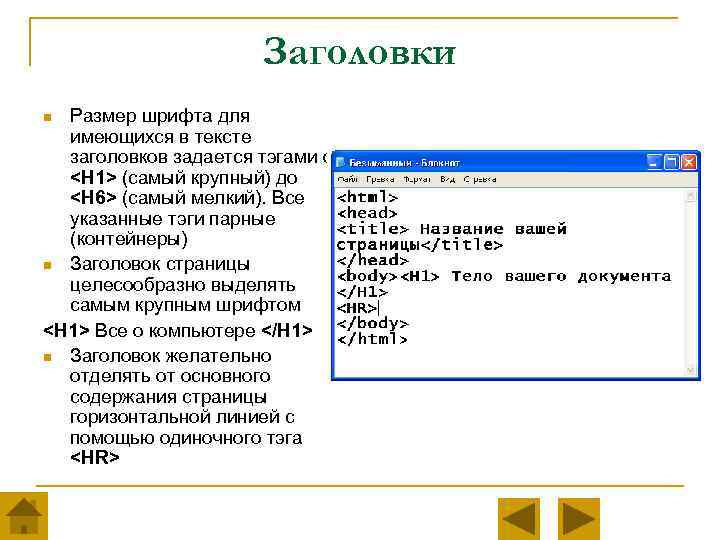Click the </body> line in Notepad

click(372, 323)
